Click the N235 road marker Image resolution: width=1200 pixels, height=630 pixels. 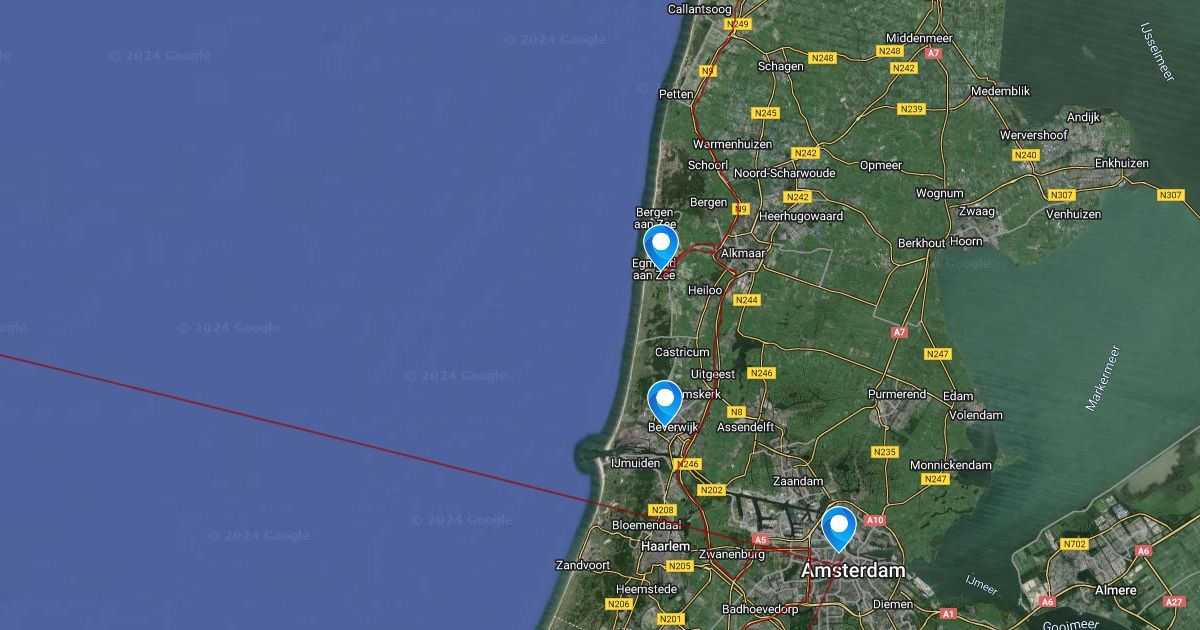pos(884,452)
